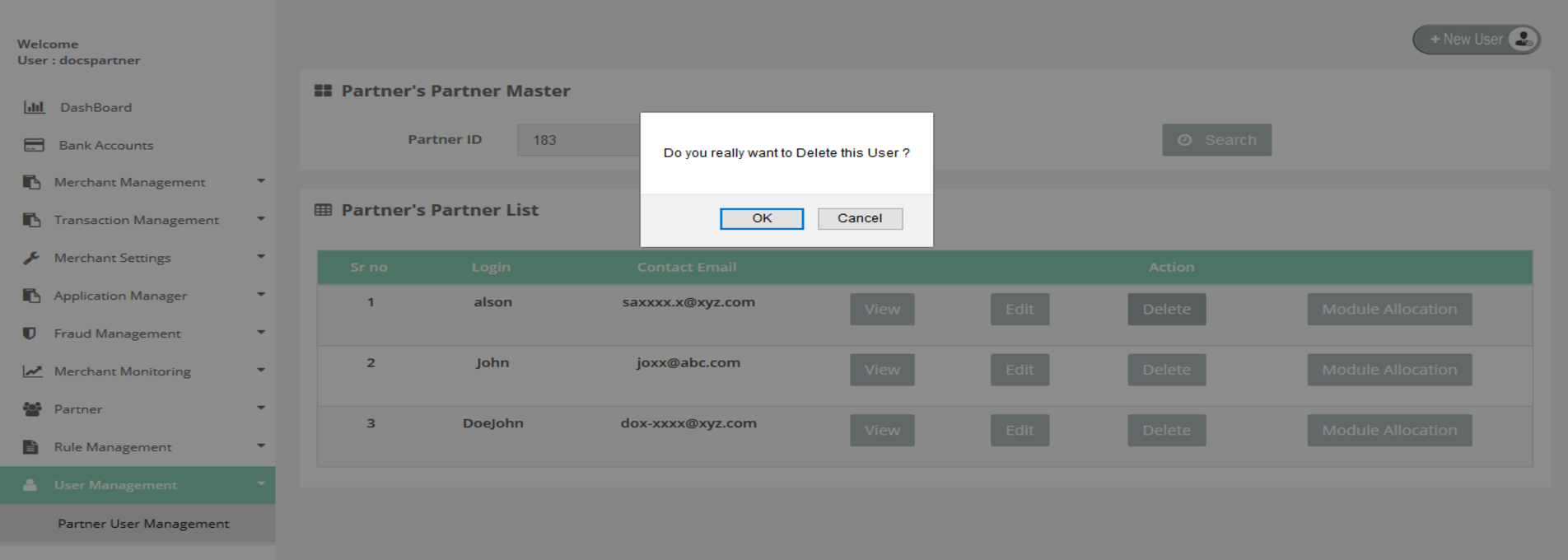Expand the Merchant Management dropdown arrow
Image resolution: width=1568 pixels, height=560 pixels.
tap(261, 181)
